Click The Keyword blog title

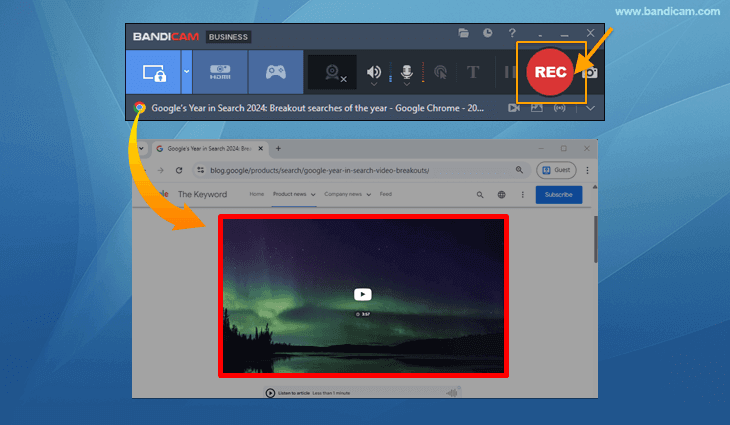(203, 194)
